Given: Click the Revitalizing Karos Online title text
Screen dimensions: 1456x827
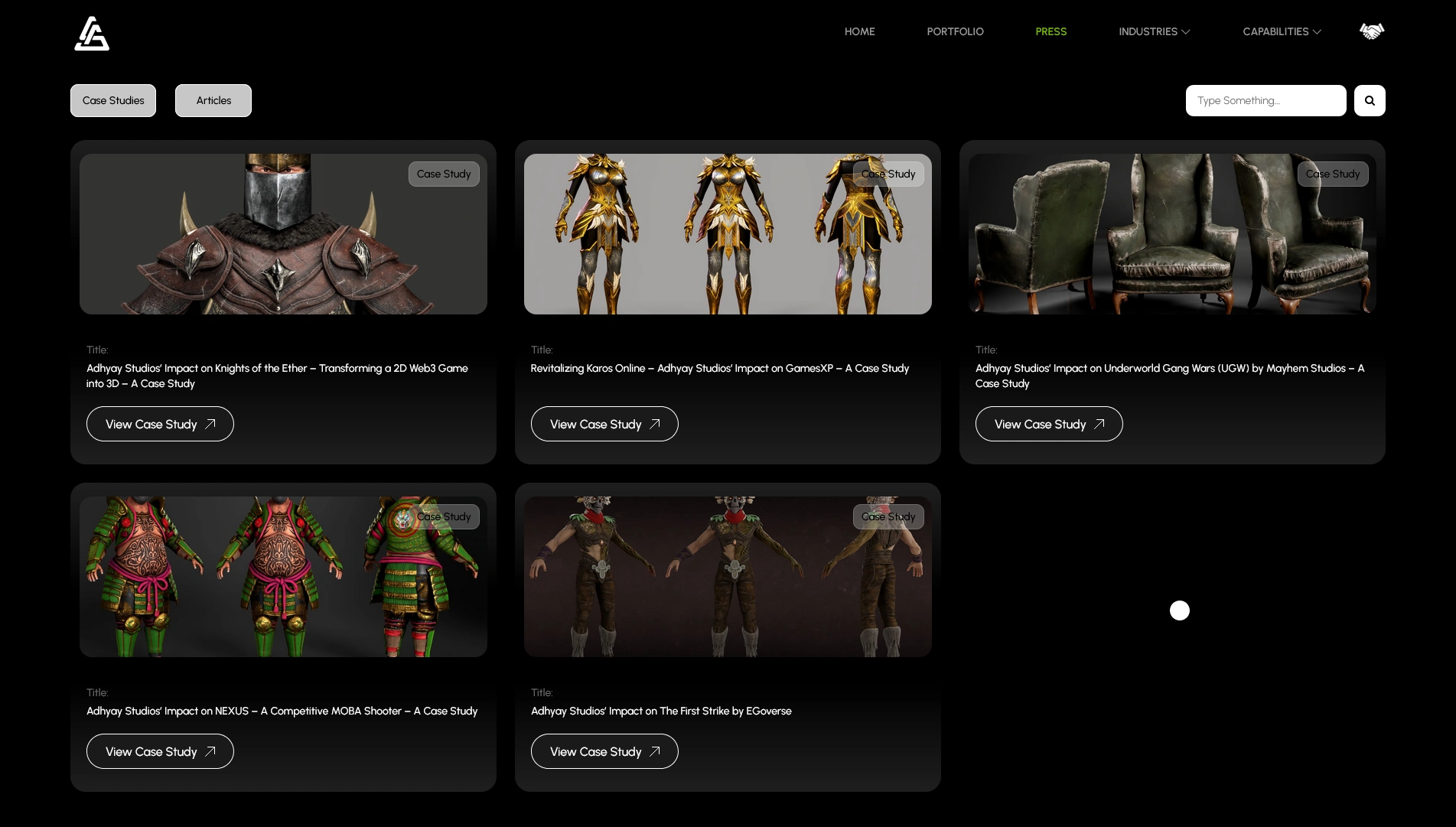Looking at the screenshot, I should click(x=720, y=368).
